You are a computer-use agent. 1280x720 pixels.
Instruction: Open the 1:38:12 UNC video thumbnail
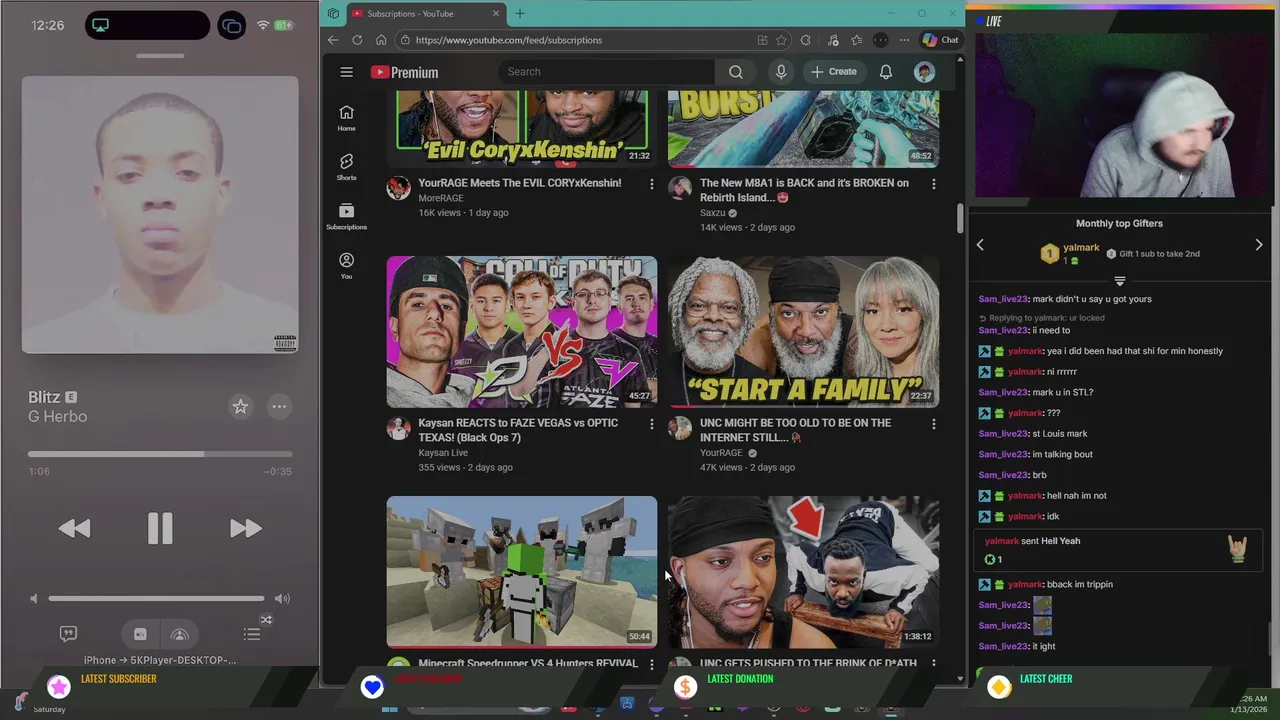point(803,572)
